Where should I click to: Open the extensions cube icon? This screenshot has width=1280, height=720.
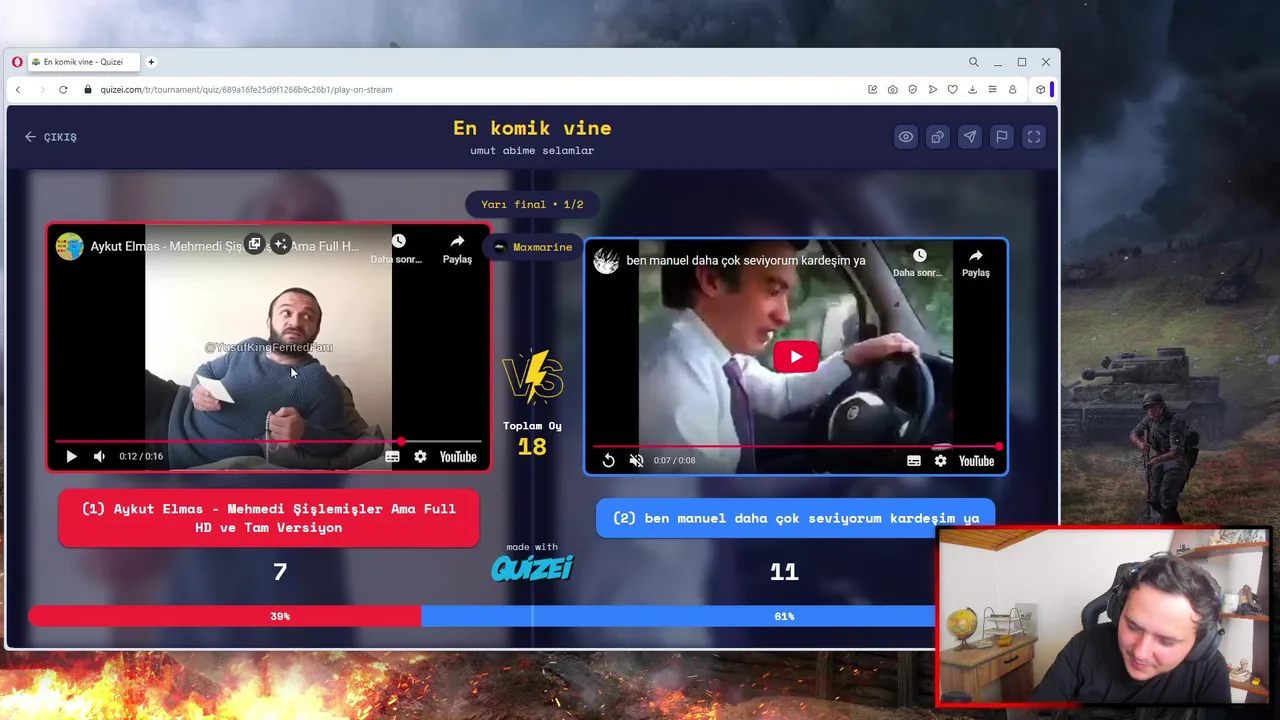click(1040, 89)
